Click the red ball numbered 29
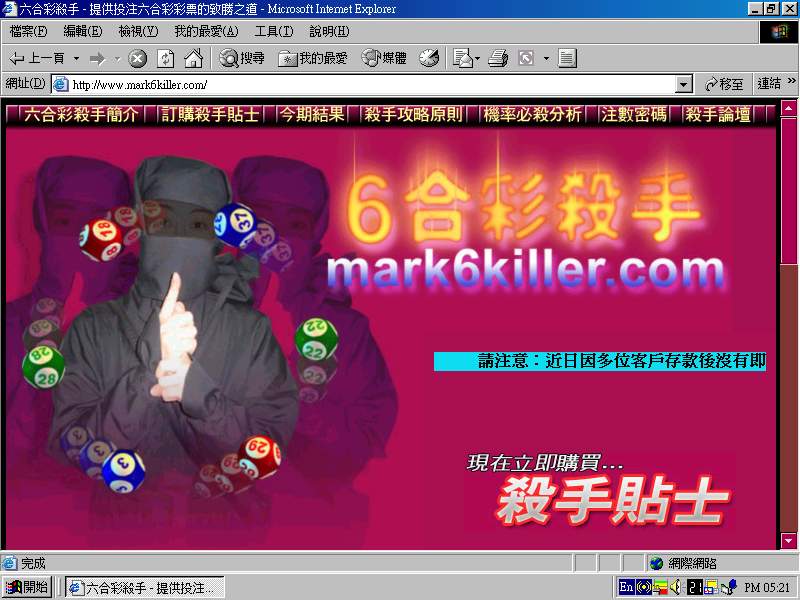 click(259, 456)
